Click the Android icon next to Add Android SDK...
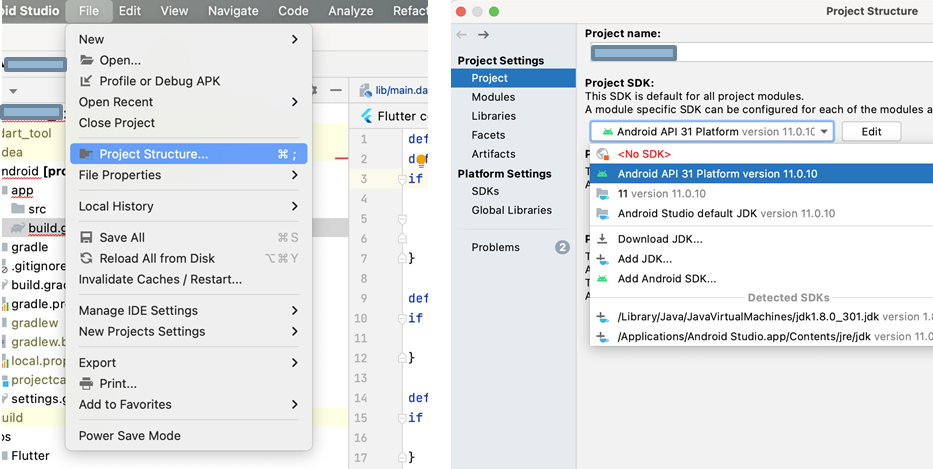Screen dimensions: 933x469 click(603, 279)
